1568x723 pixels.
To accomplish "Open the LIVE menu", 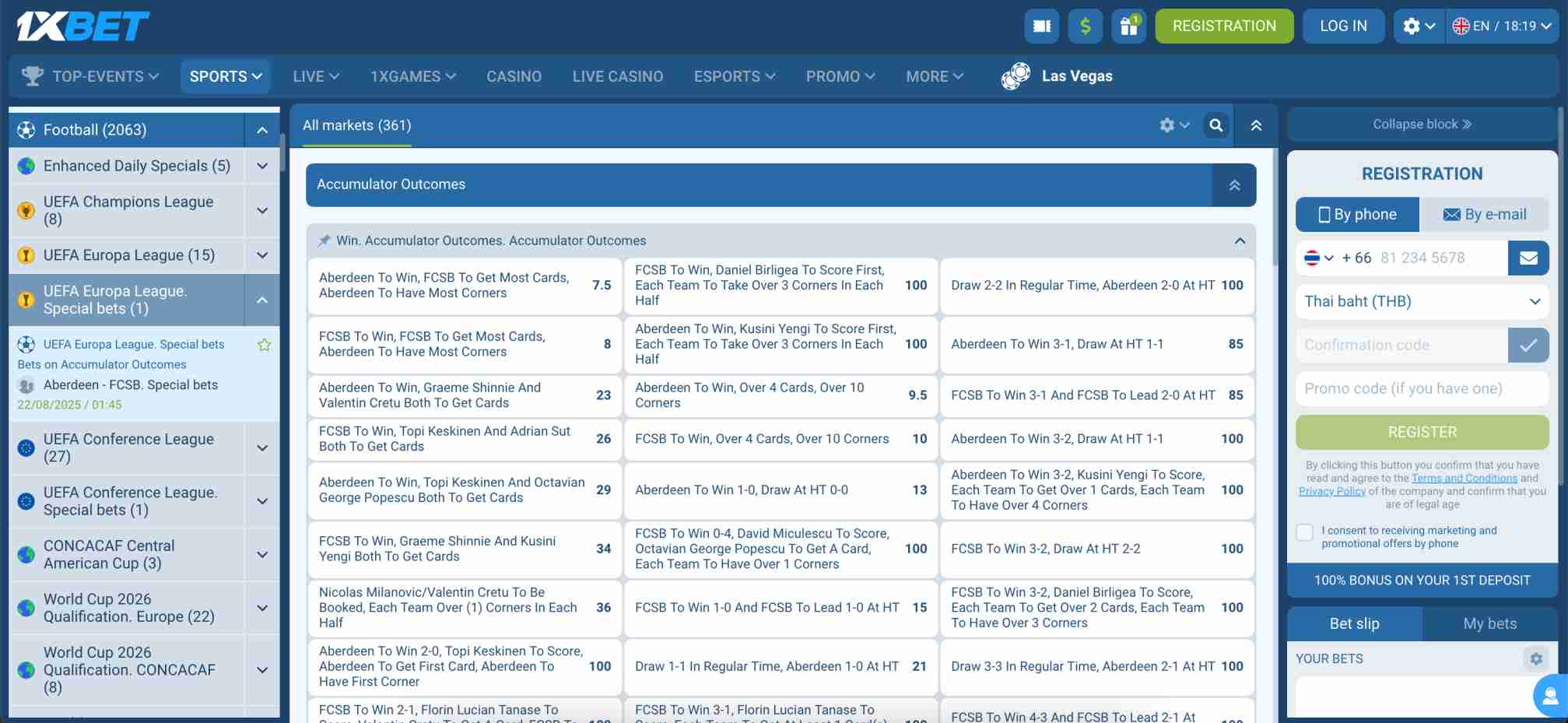I will (x=316, y=76).
